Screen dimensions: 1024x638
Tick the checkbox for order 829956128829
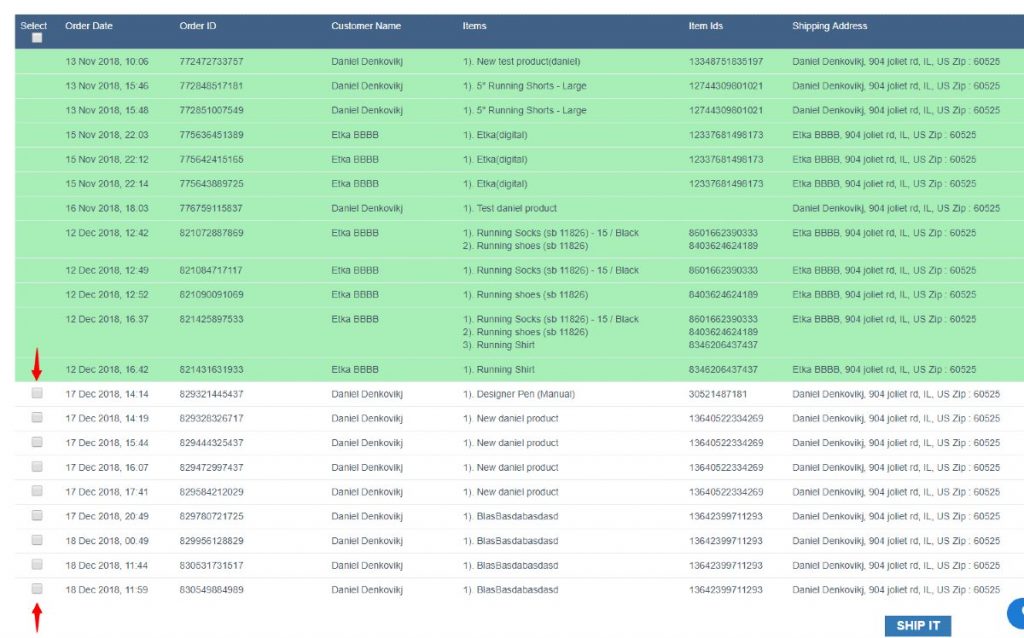[x=36, y=540]
